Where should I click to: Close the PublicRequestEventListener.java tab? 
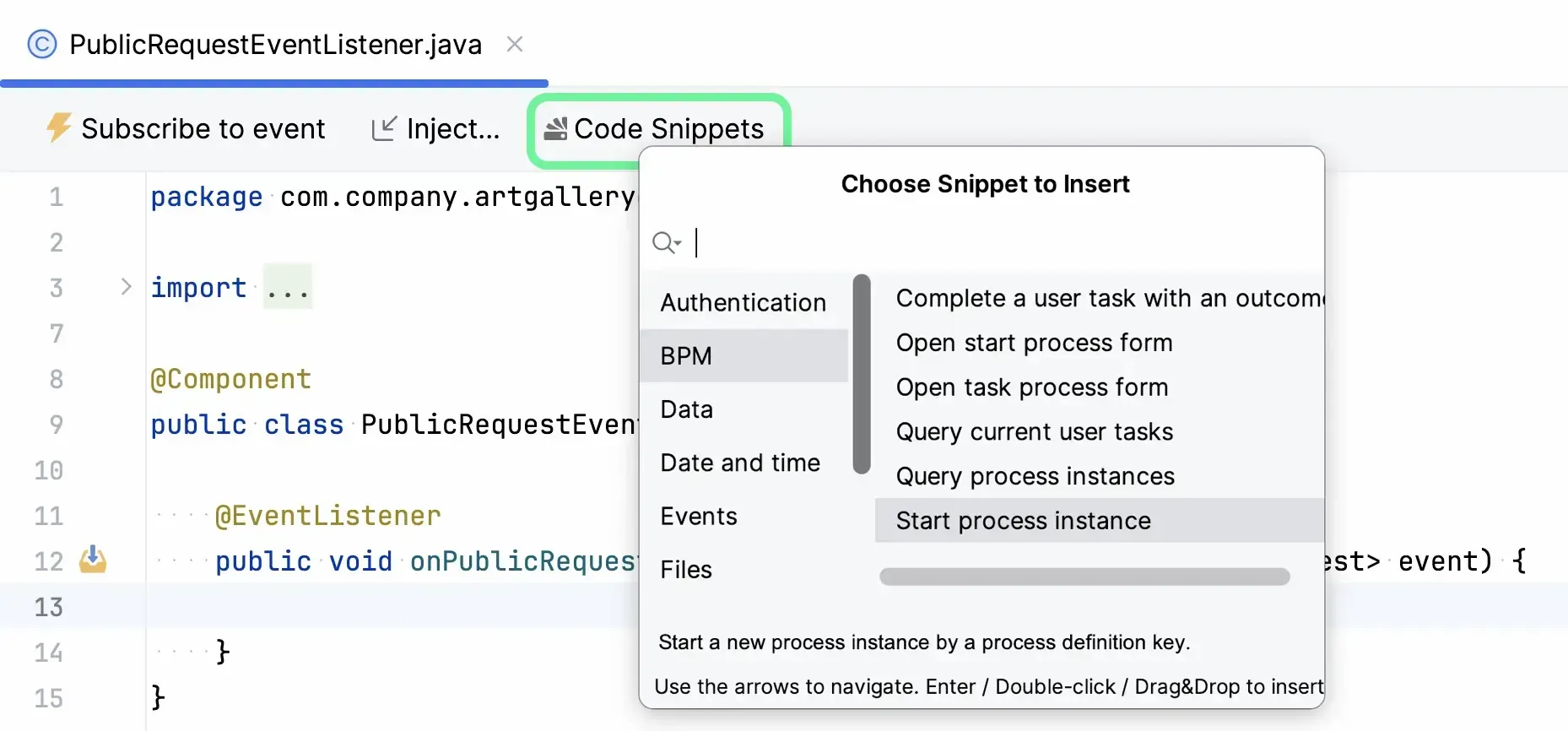point(515,44)
